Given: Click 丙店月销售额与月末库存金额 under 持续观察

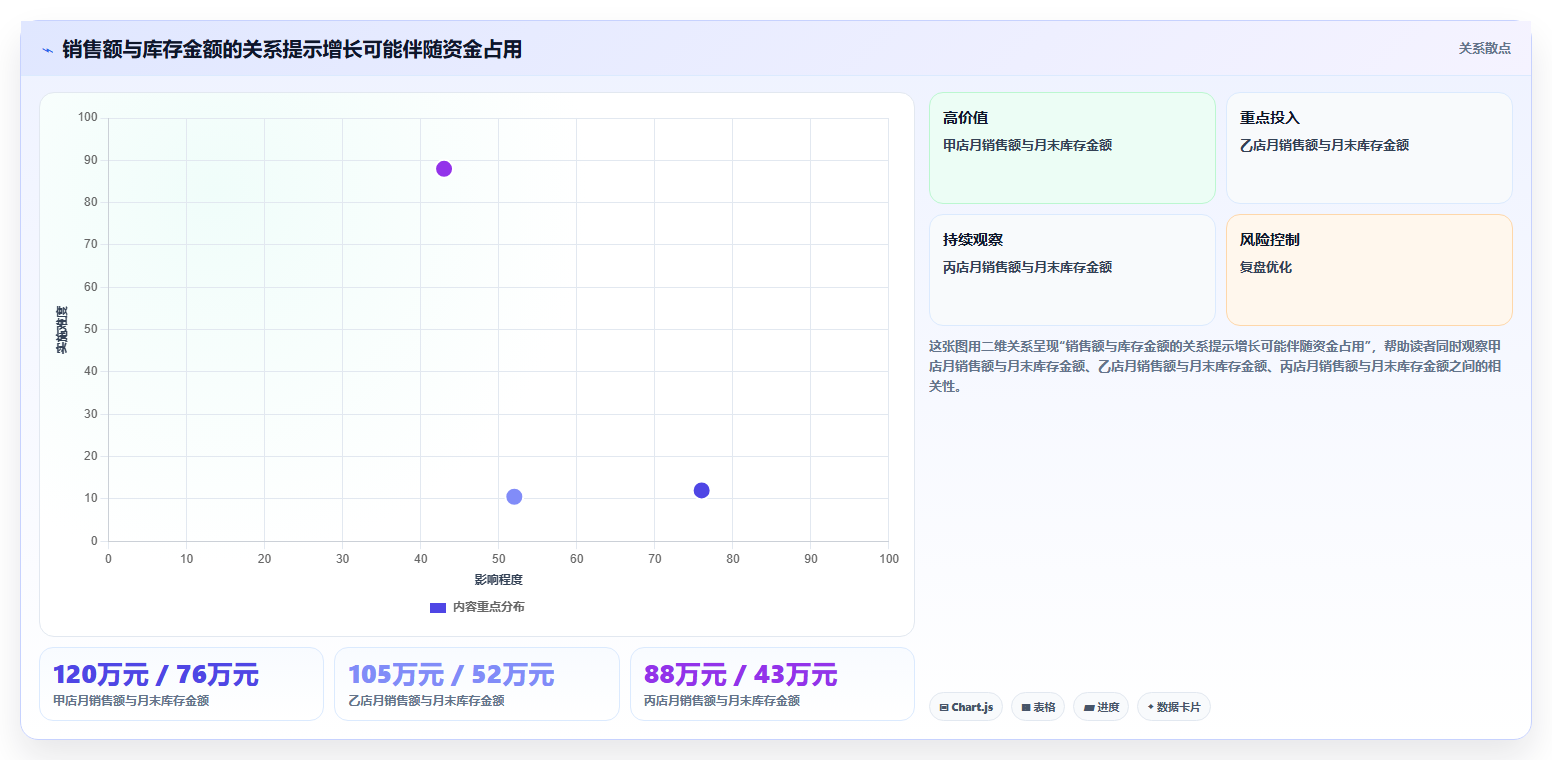Looking at the screenshot, I should (x=1027, y=267).
